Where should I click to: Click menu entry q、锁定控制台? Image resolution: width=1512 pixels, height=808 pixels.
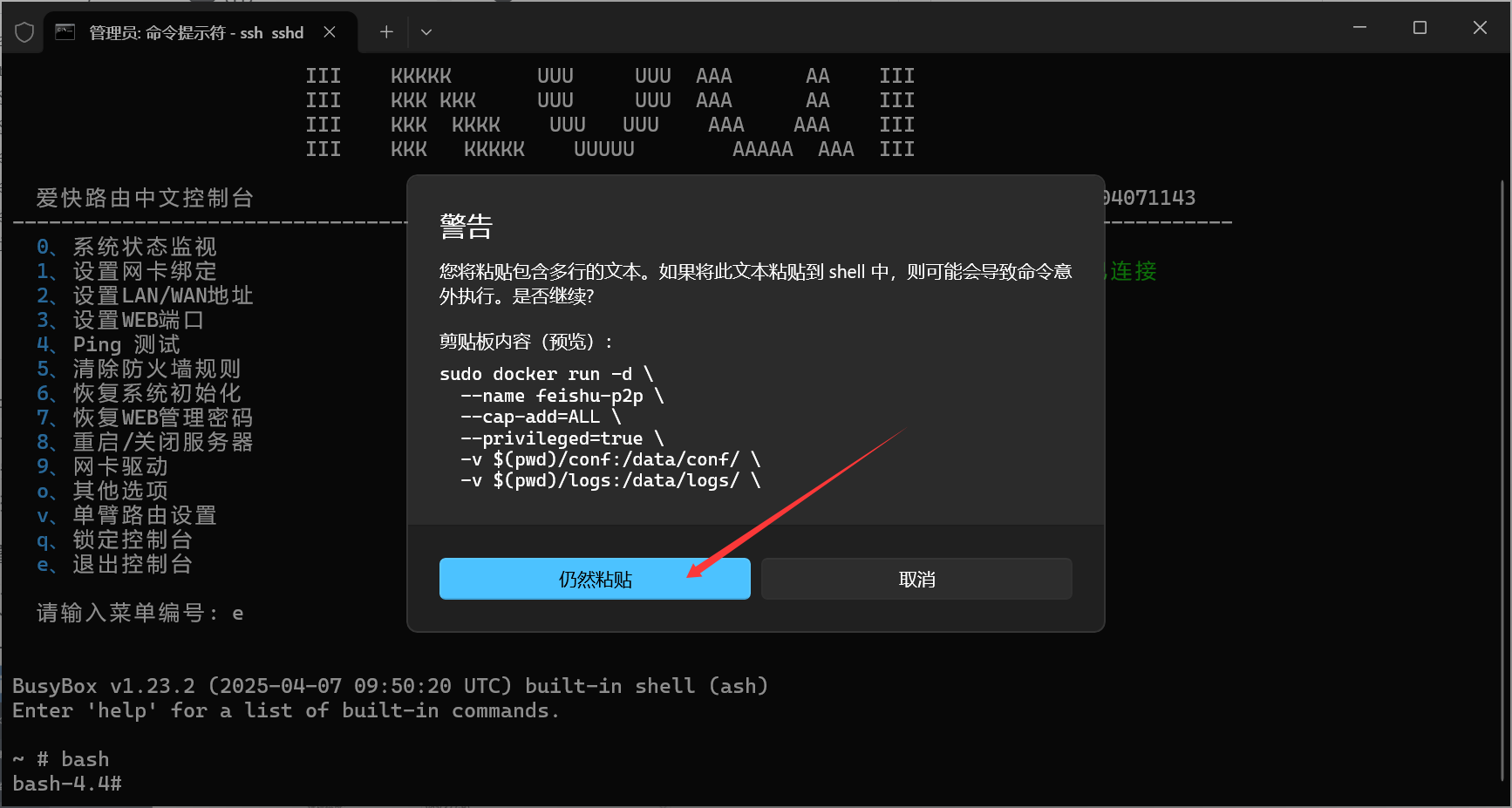point(114,540)
